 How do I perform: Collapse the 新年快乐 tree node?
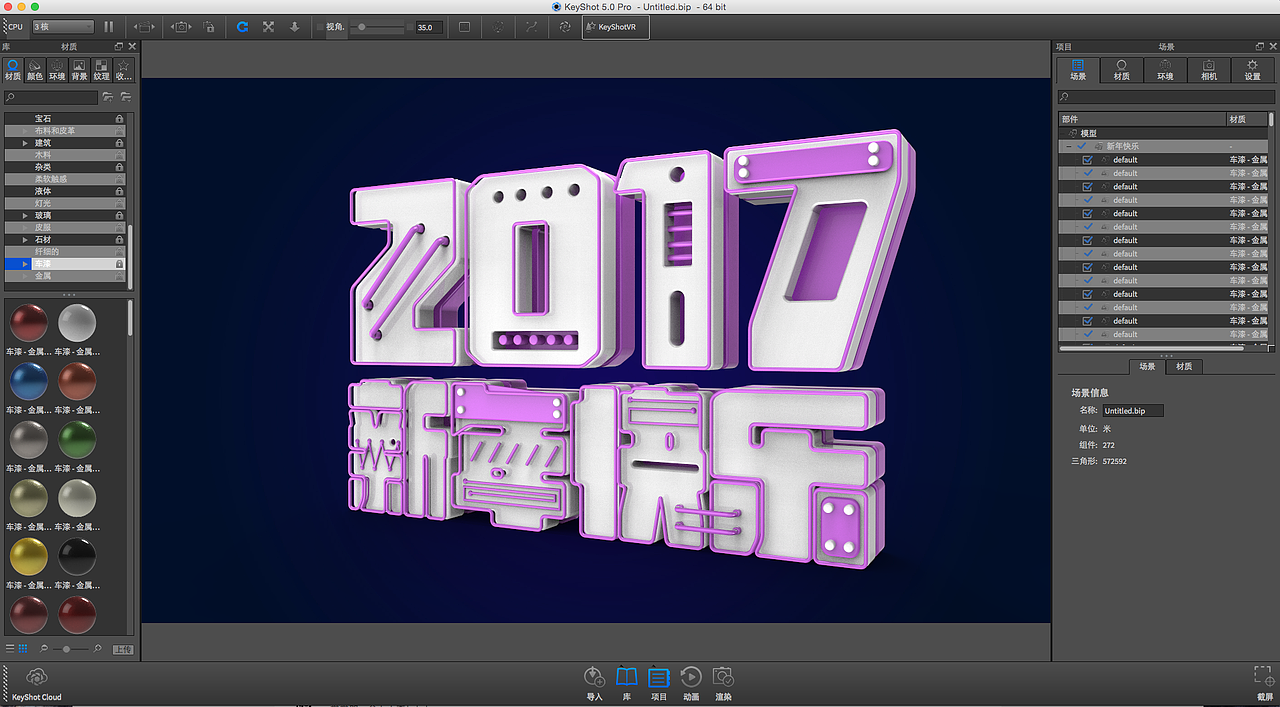[x=1067, y=145]
